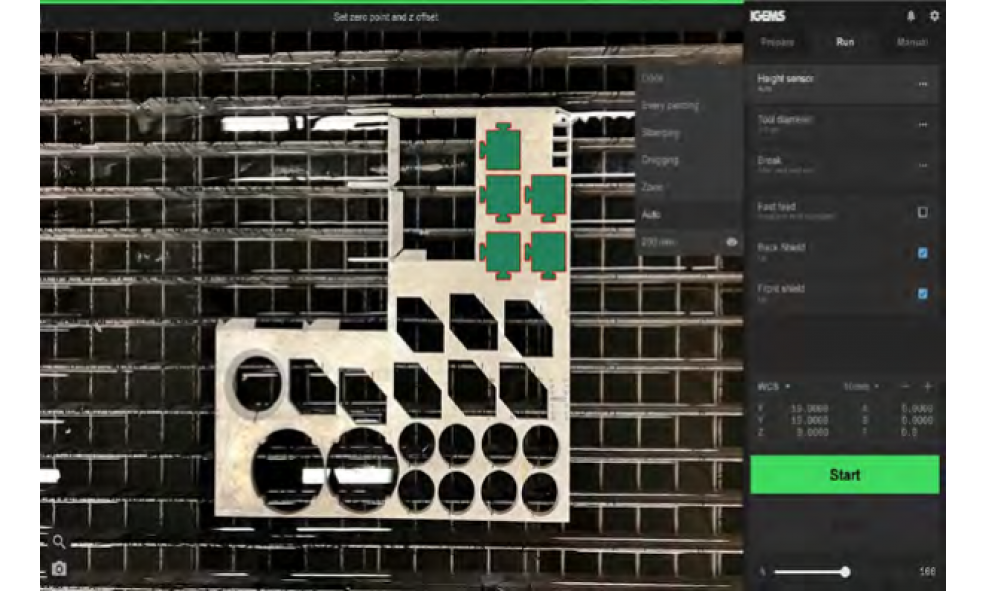The image size is (986, 591).
Task: Click the camera snapshot icon
Action: click(x=59, y=569)
